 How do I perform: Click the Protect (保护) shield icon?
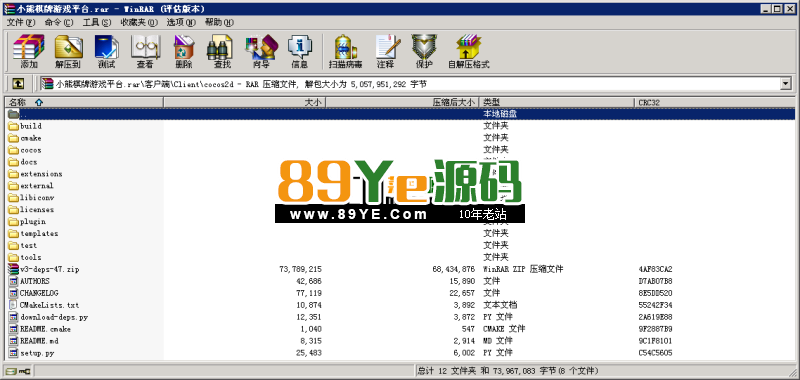coord(424,52)
